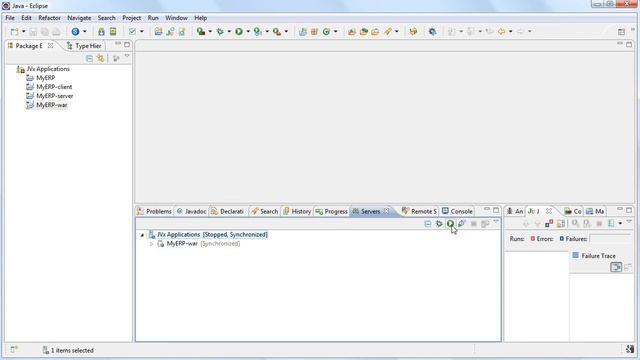Switch to the Search results tab
This screenshot has height=360, width=640.
264,211
